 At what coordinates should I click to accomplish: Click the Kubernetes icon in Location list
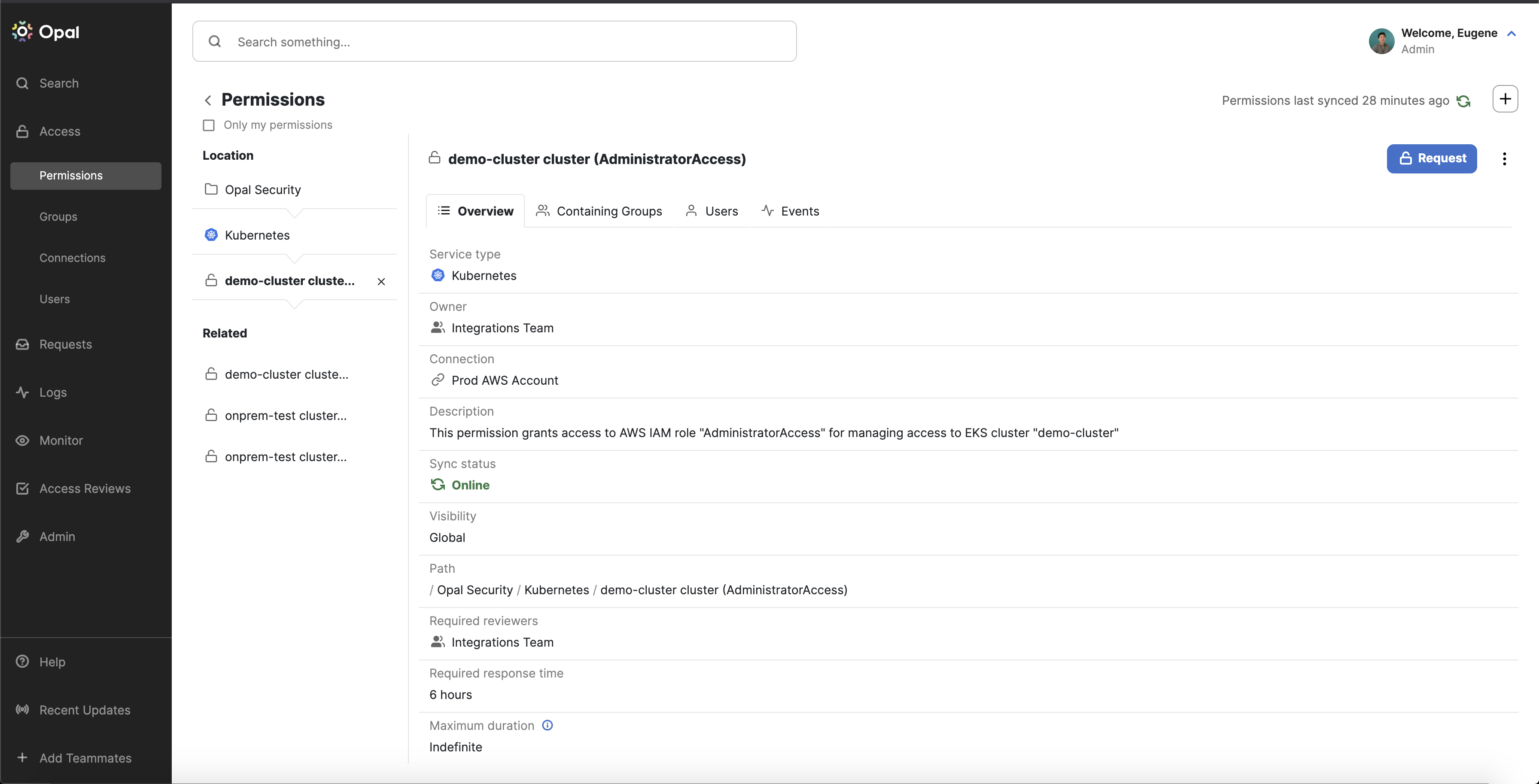pos(211,234)
